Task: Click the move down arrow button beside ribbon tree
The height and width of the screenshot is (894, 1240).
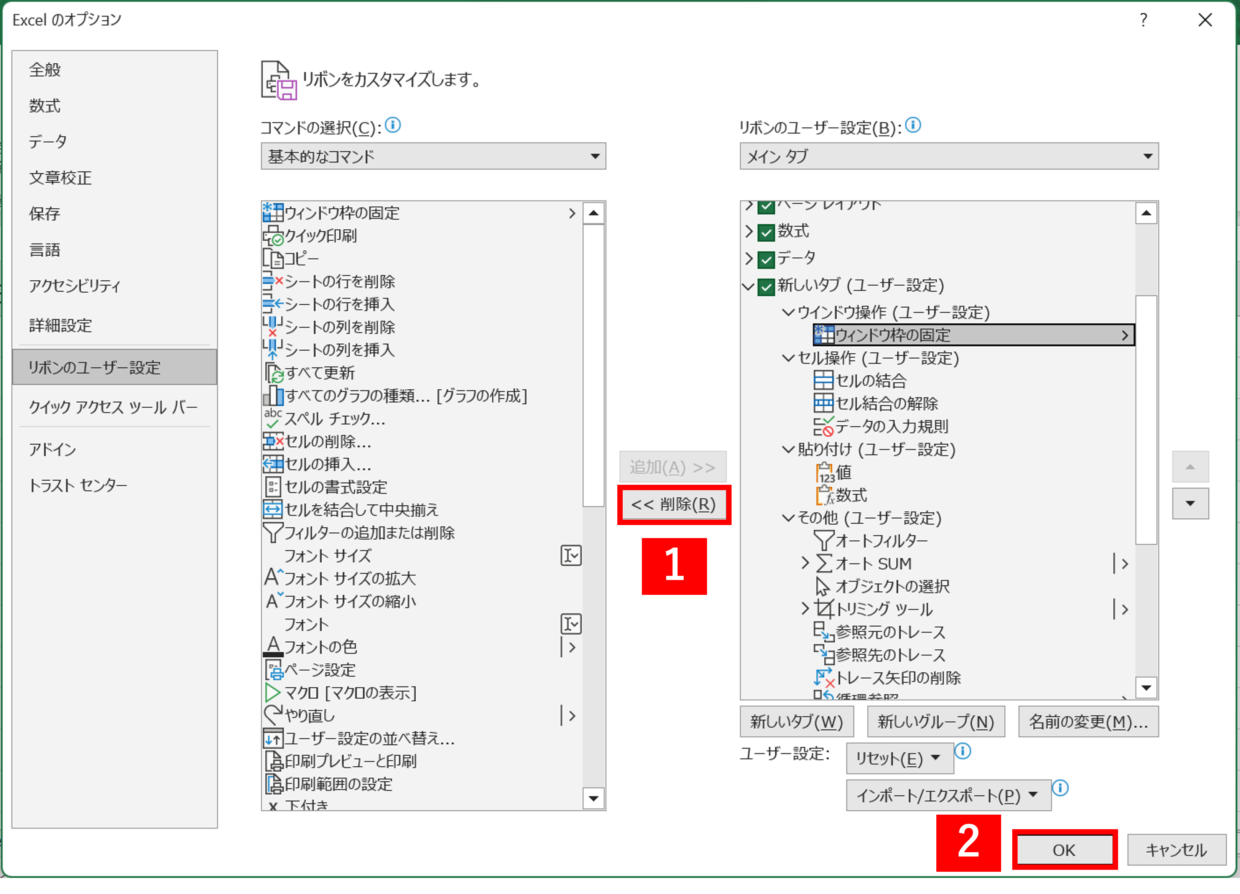Action: pyautogui.click(x=1190, y=503)
